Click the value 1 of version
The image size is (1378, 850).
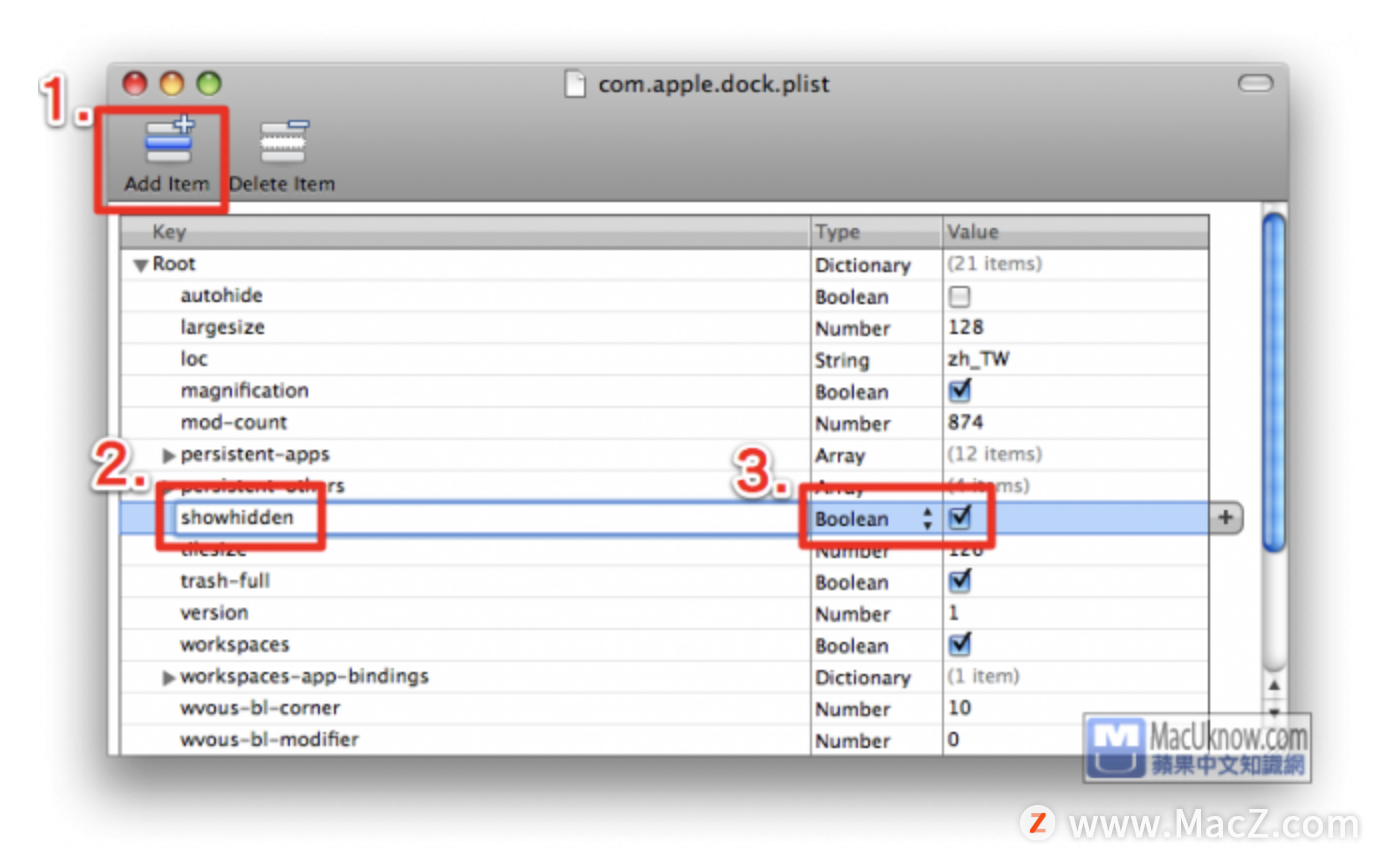(953, 613)
